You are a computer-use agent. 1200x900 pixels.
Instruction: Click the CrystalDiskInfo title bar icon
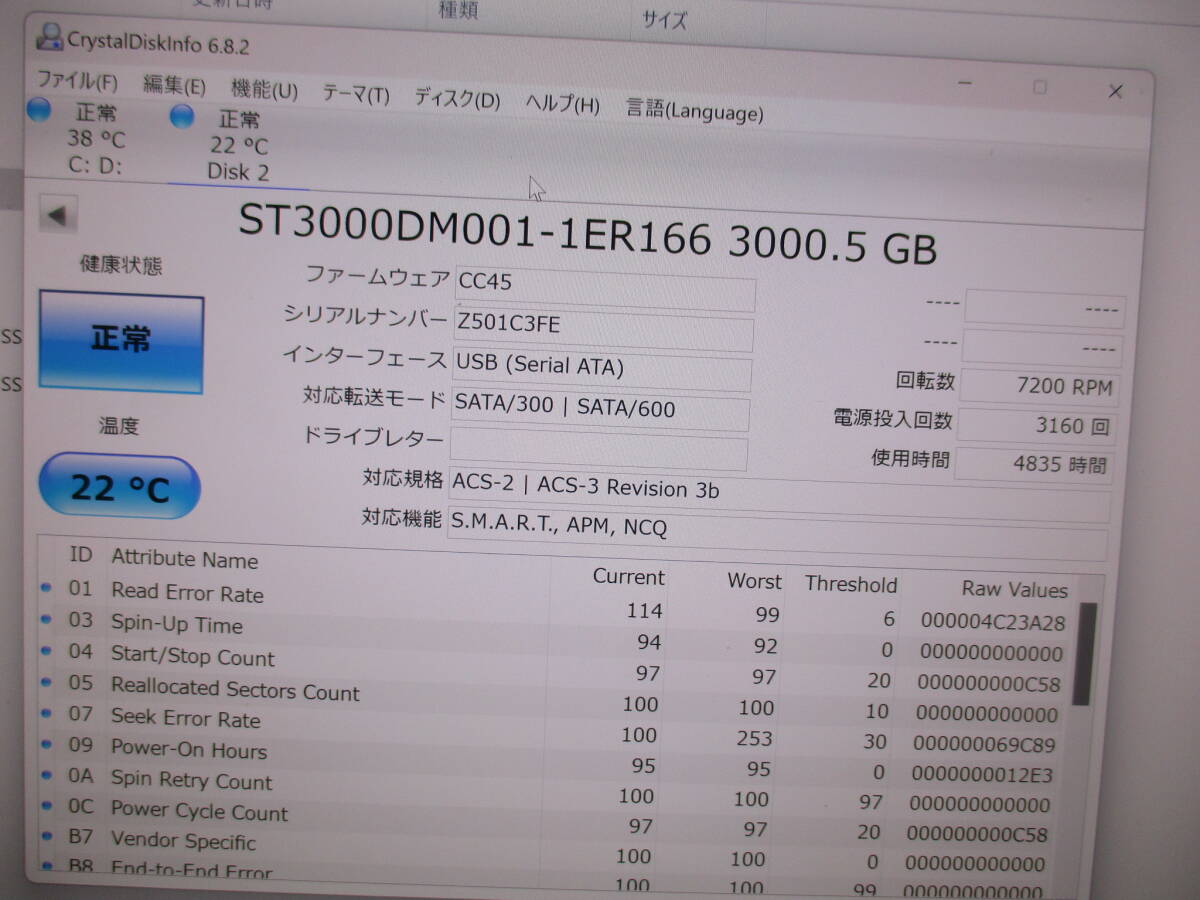pos(49,37)
